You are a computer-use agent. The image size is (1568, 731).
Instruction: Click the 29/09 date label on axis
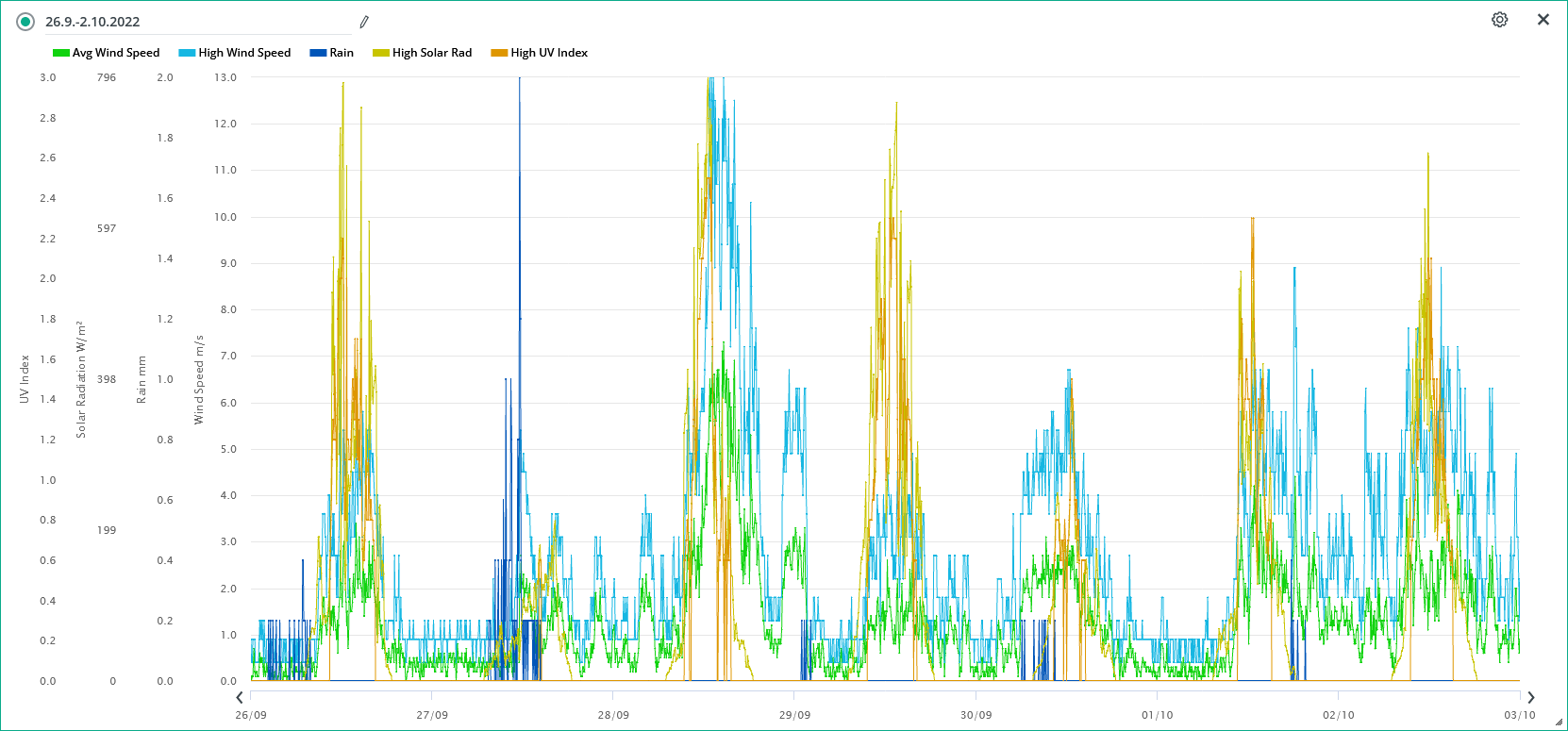794,715
